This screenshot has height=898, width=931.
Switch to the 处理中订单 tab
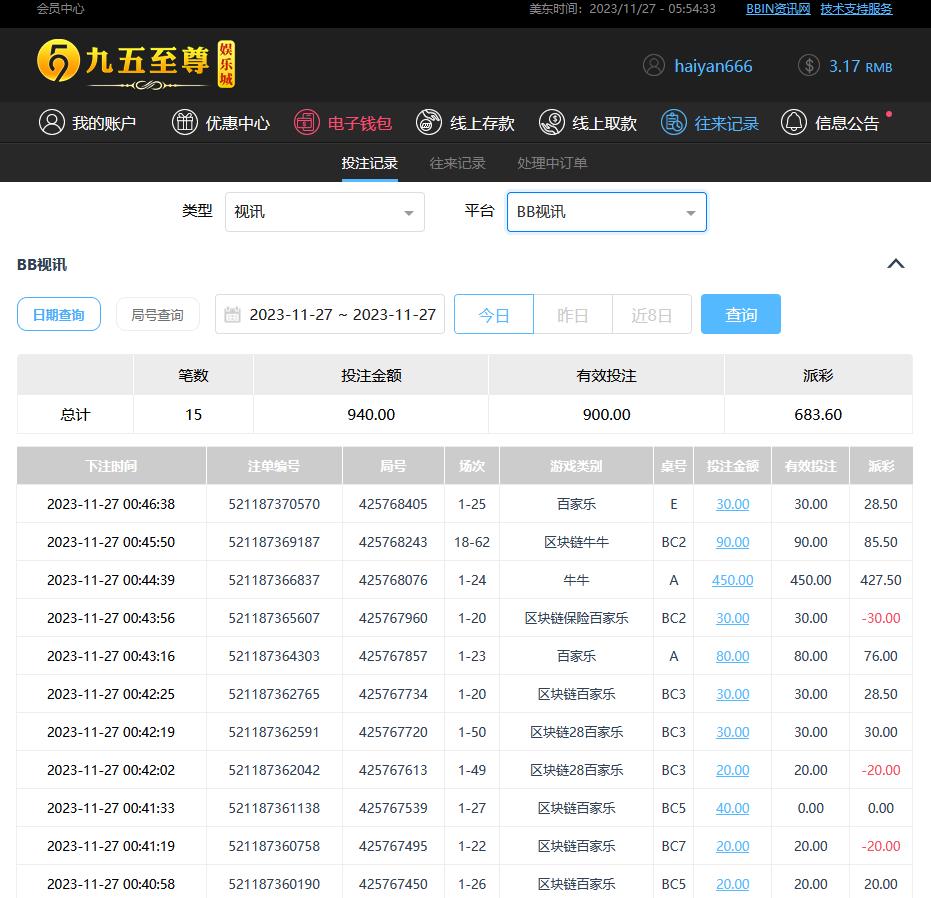click(552, 163)
